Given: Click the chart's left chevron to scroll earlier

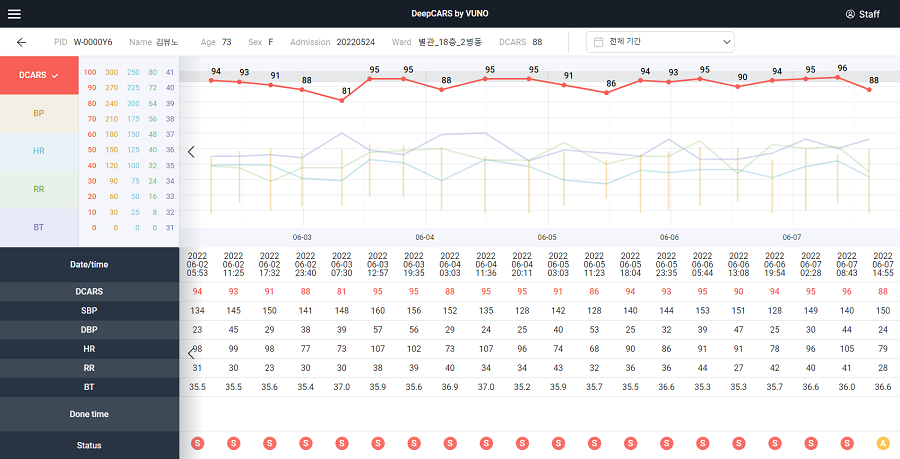Looking at the screenshot, I should click(191, 152).
